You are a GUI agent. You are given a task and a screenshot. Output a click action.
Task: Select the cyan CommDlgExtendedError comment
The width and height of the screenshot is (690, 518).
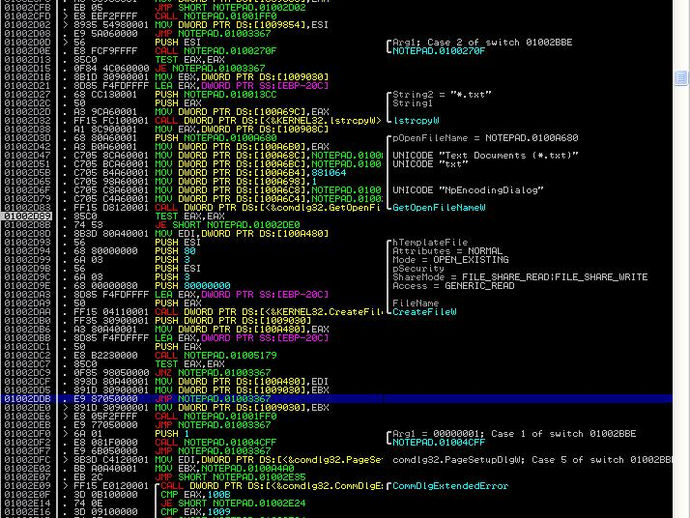450,486
